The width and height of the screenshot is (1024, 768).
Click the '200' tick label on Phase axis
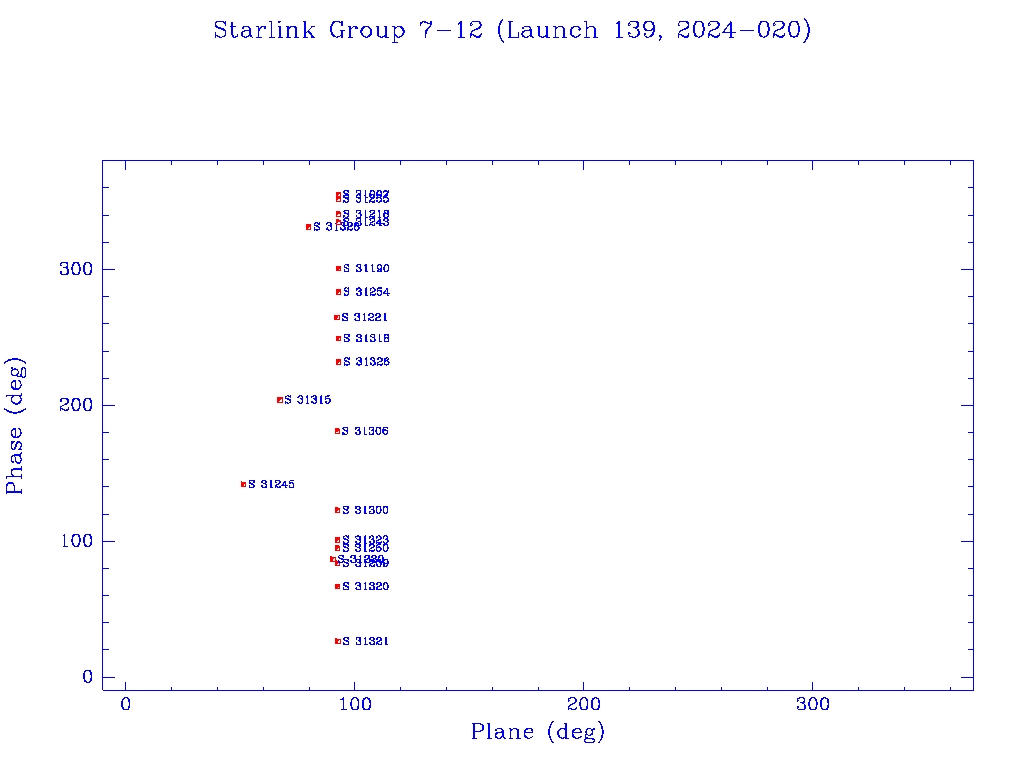pyautogui.click(x=76, y=405)
